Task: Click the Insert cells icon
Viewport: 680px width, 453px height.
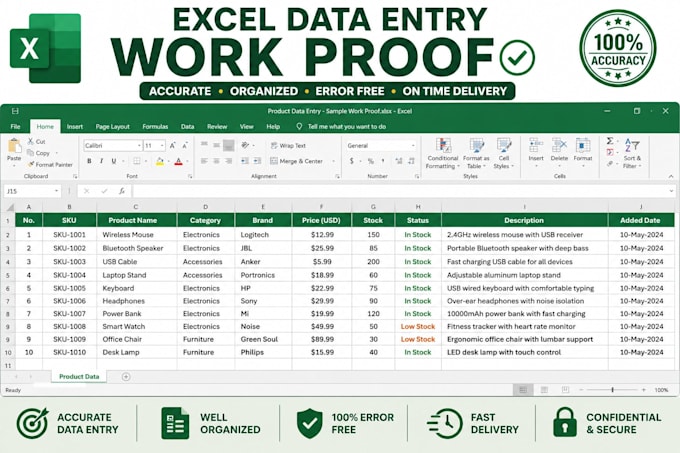Action: 536,146
